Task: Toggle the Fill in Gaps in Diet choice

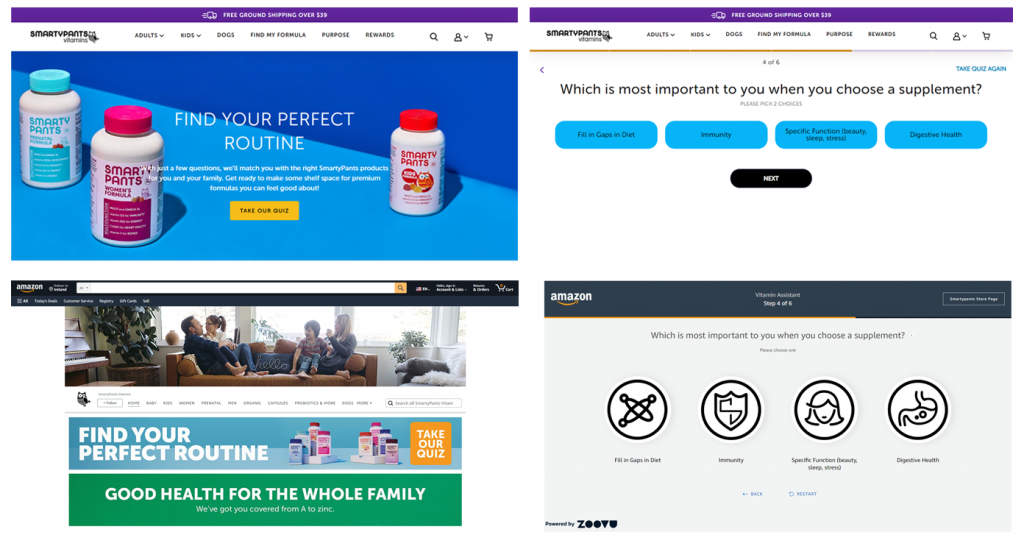Action: click(606, 135)
